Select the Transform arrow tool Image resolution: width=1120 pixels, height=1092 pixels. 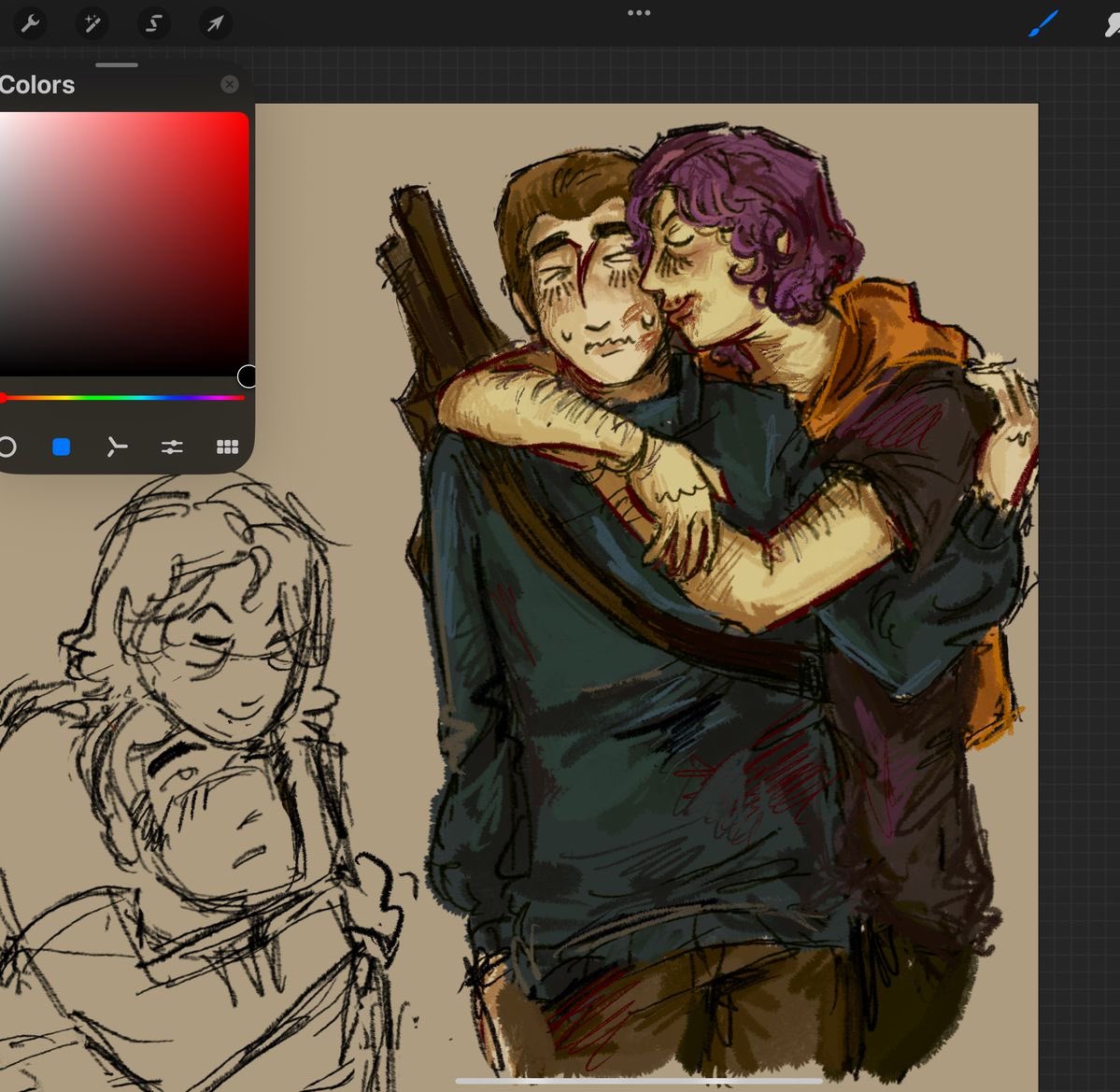215,24
